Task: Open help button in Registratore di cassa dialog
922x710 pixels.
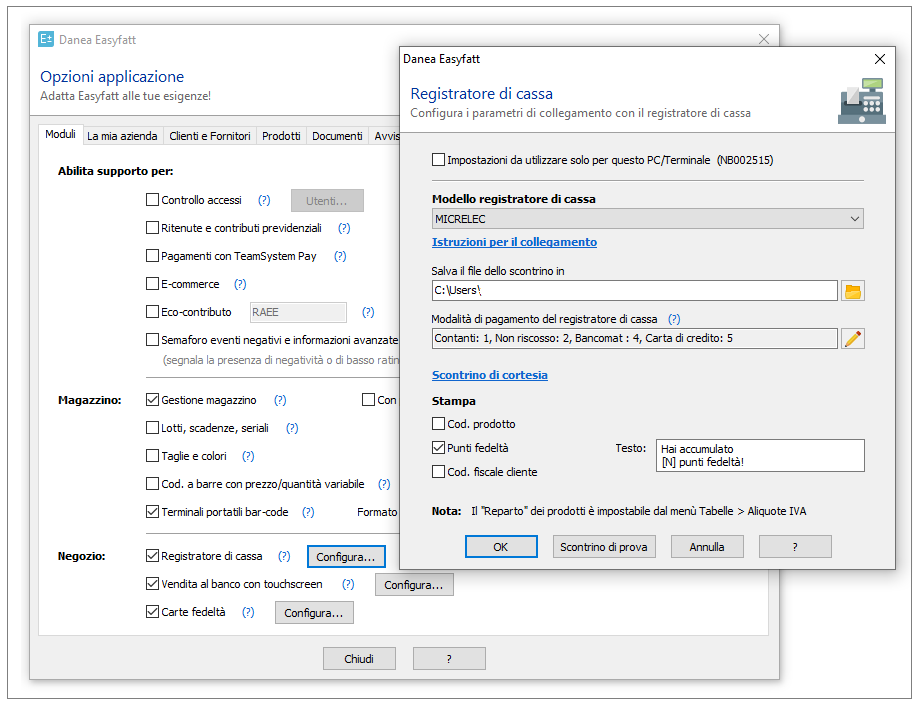Action: pyautogui.click(x=795, y=546)
